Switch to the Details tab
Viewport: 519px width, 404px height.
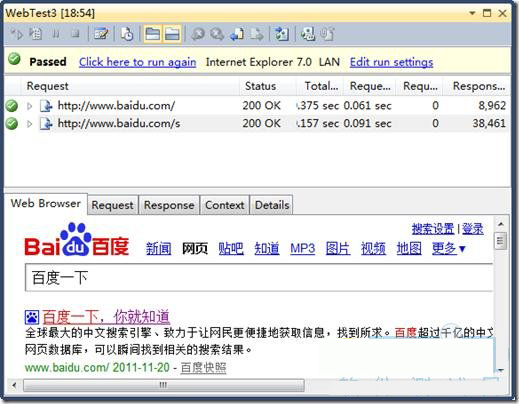pos(272,205)
